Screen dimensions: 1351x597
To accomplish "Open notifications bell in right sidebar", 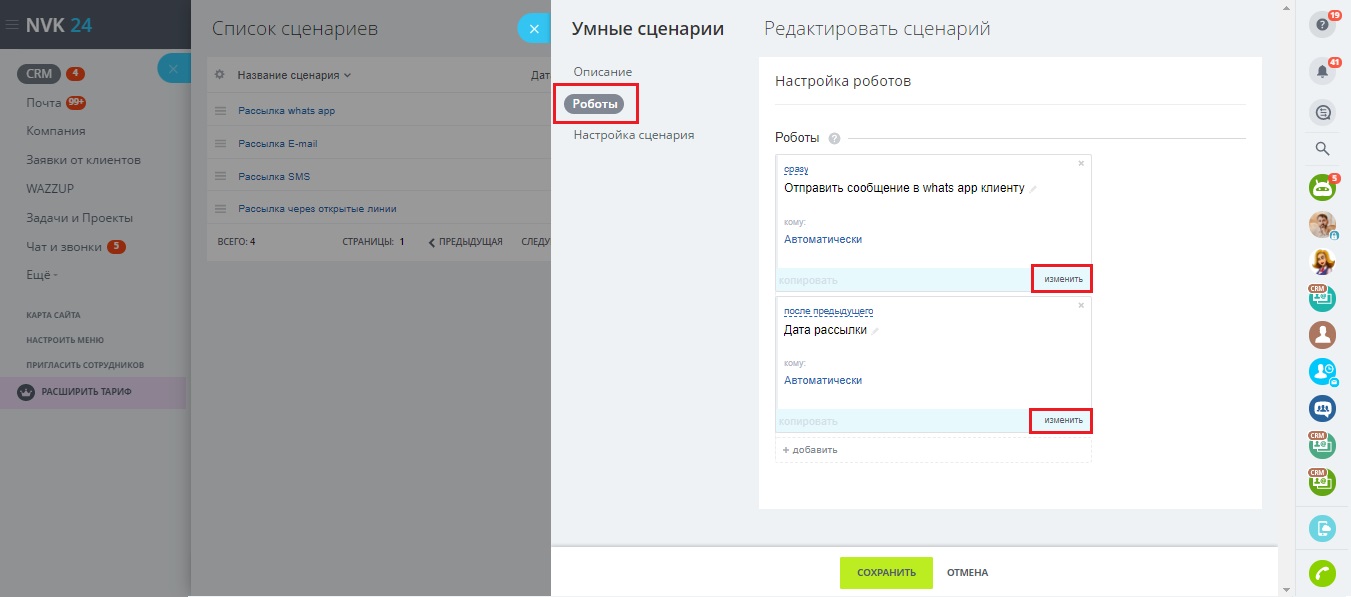I will click(1322, 71).
